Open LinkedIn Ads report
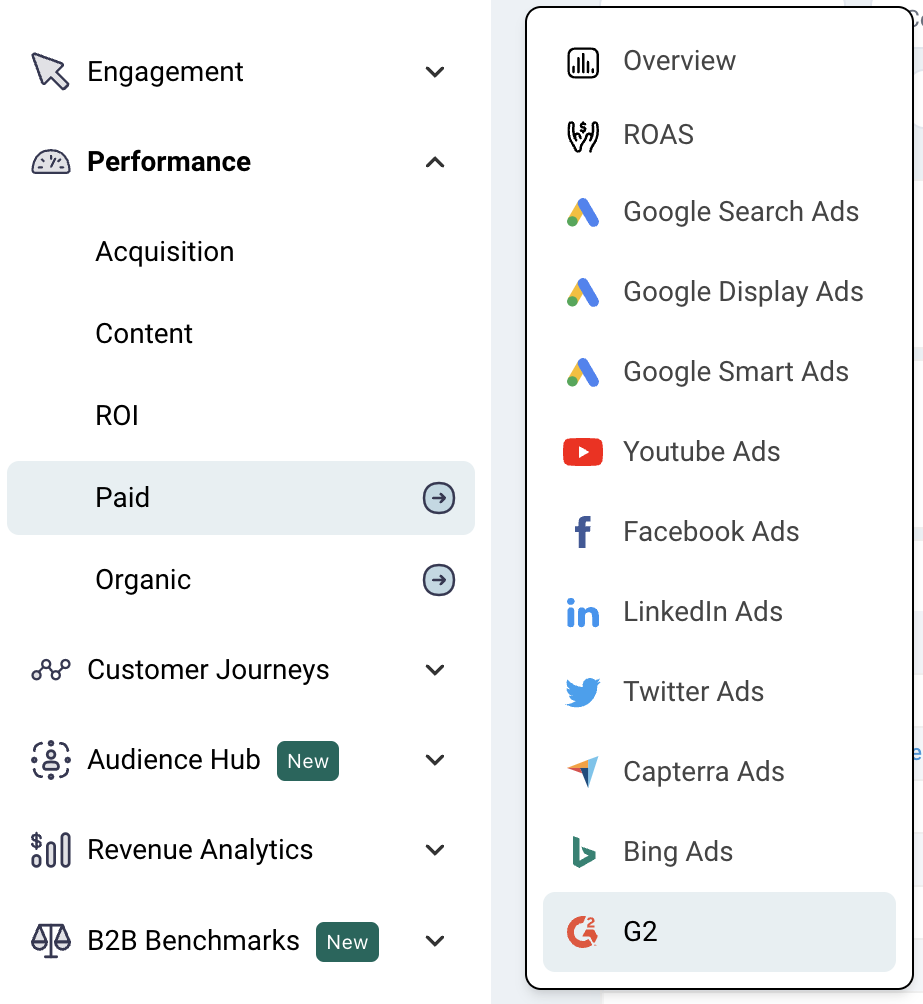This screenshot has width=923, height=1004. [x=703, y=611]
